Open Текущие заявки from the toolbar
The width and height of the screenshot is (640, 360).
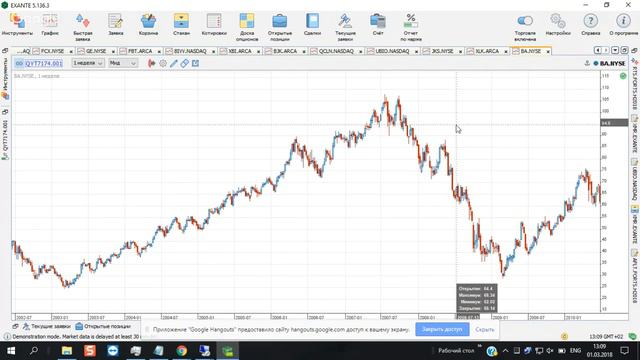[345, 27]
